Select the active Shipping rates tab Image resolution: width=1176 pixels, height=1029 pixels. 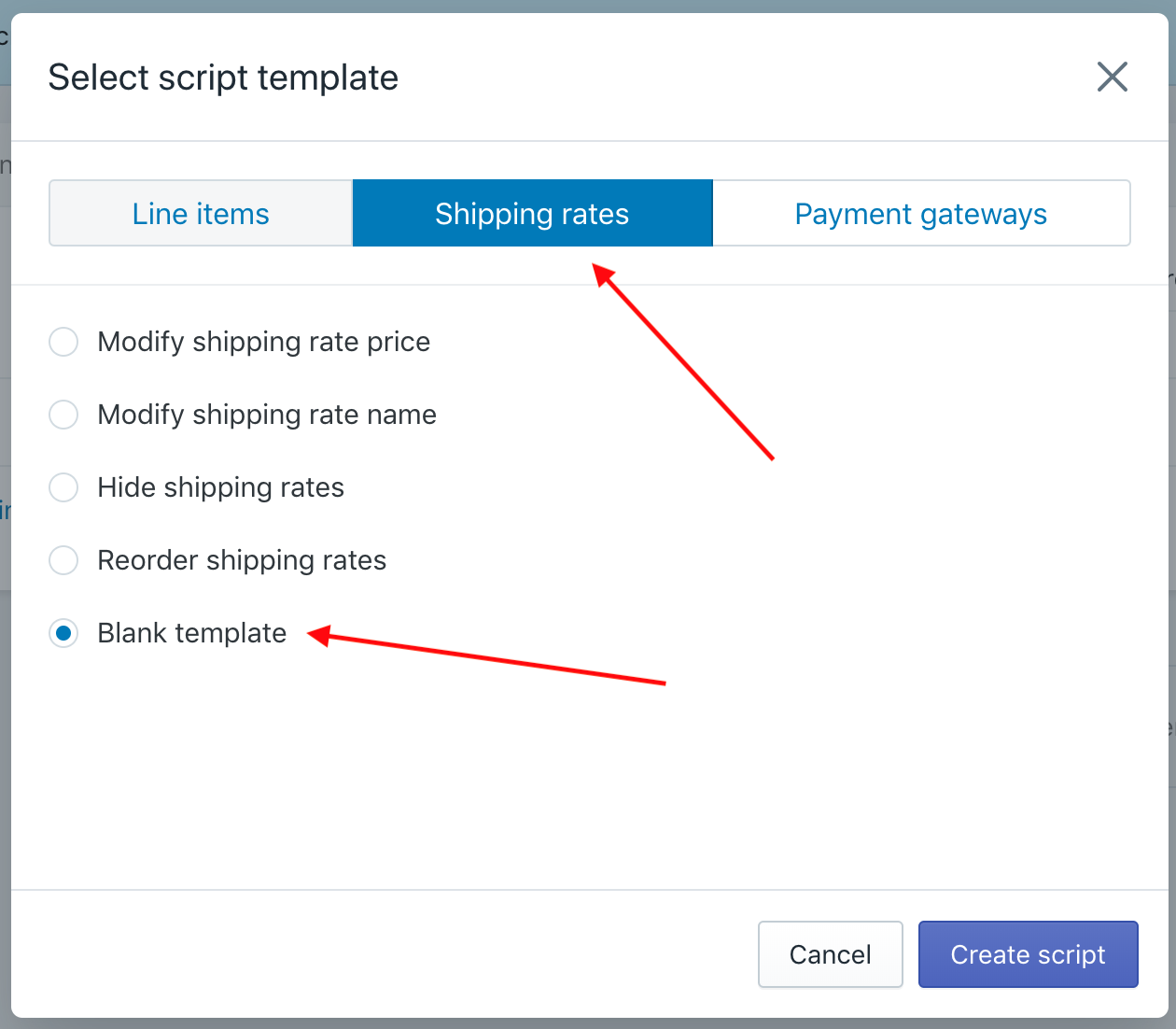(x=532, y=213)
